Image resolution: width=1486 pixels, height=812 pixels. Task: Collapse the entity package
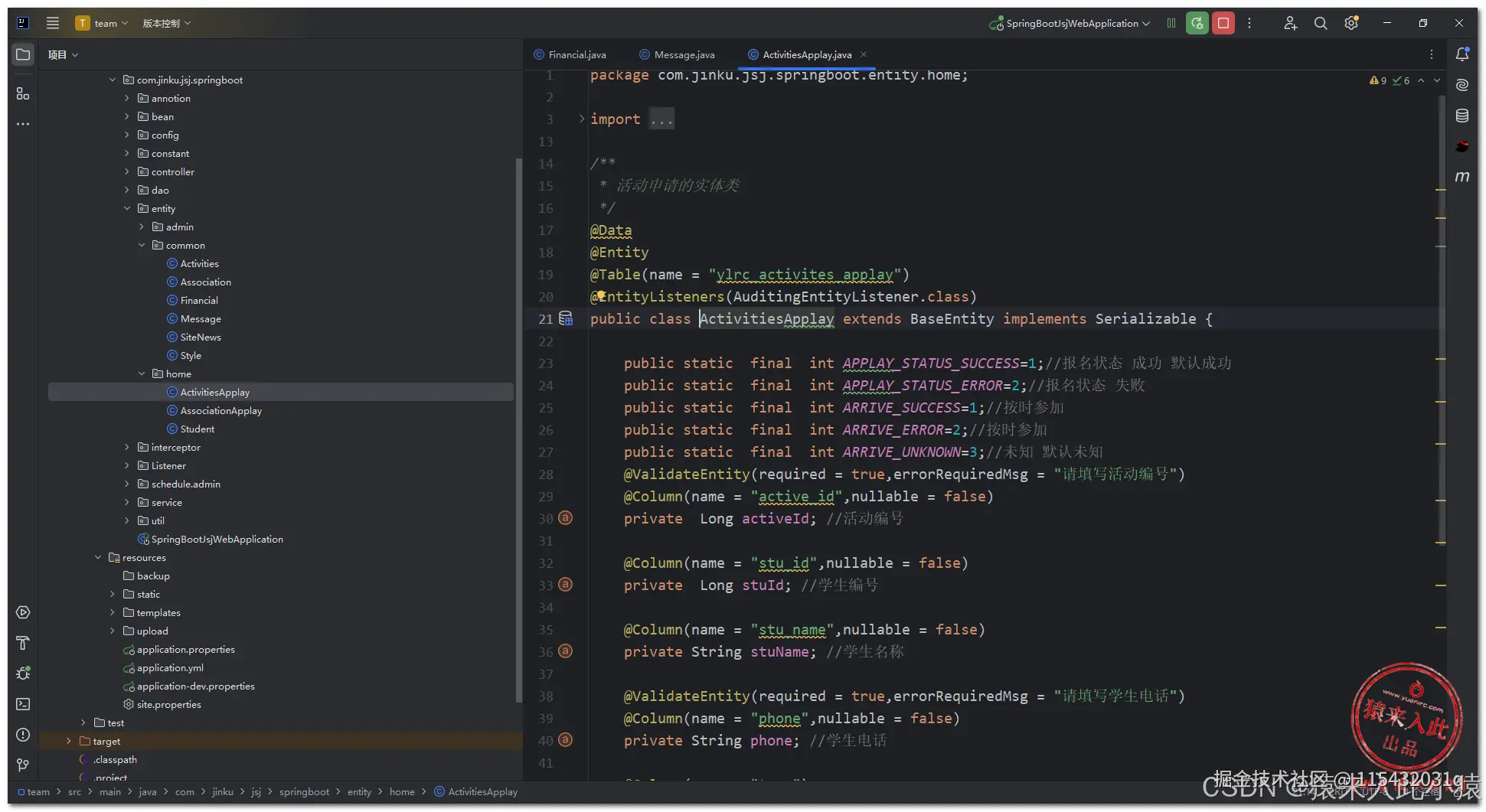click(x=127, y=208)
